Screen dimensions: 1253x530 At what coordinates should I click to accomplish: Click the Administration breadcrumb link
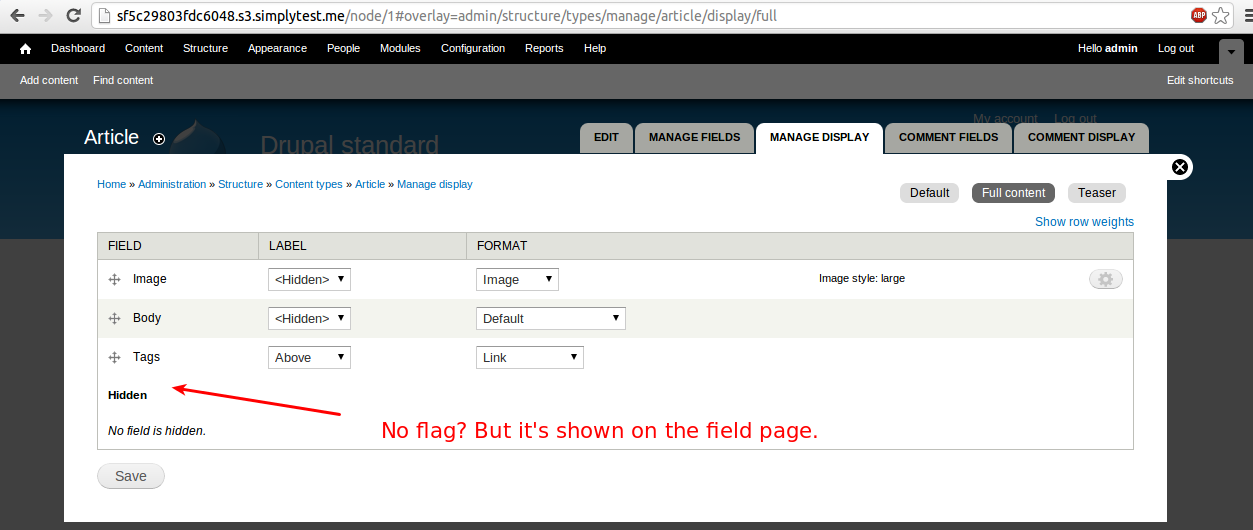pos(172,185)
